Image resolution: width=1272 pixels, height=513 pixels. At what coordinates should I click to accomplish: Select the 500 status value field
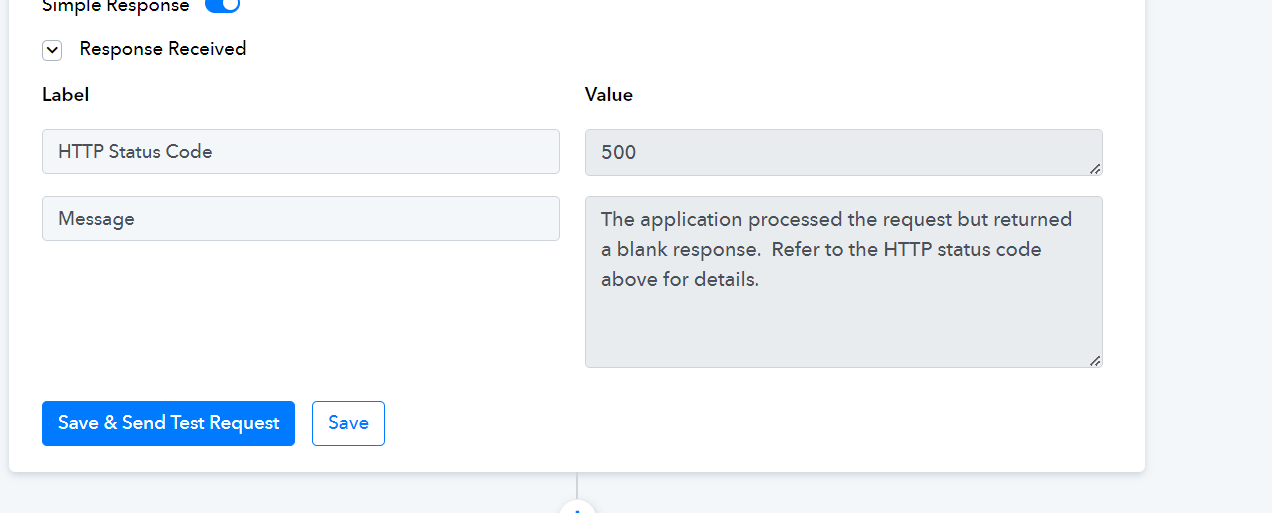844,152
